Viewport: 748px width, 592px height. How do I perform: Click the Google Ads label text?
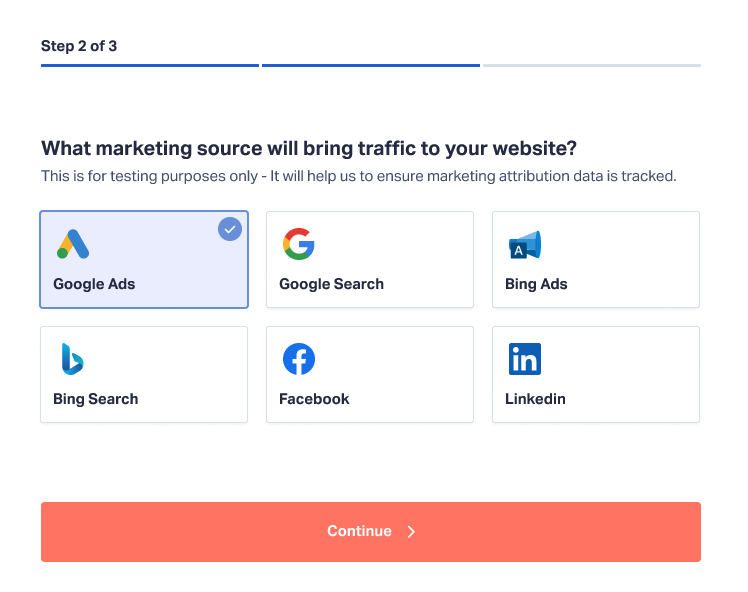point(94,284)
